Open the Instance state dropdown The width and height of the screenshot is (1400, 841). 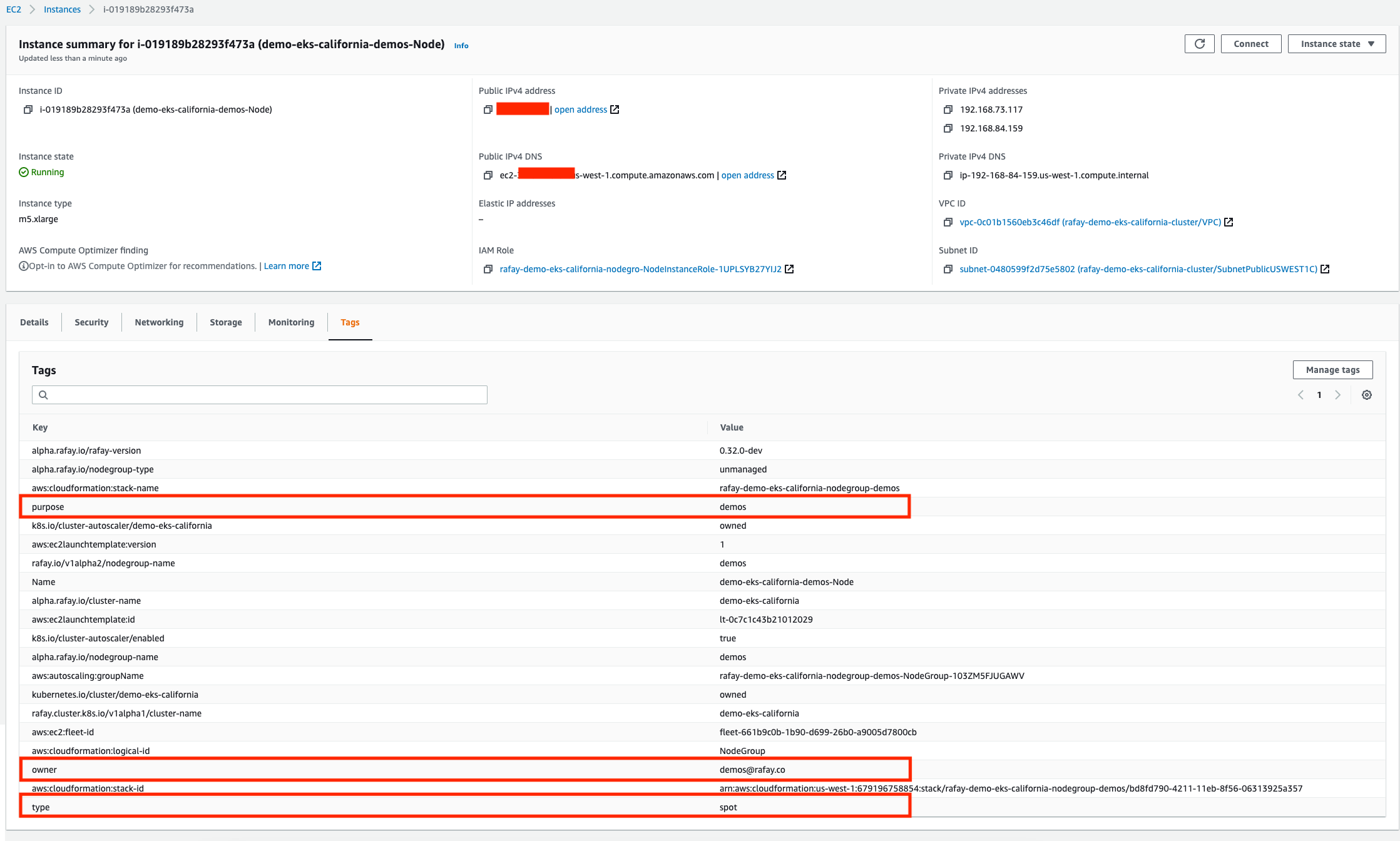1337,44
